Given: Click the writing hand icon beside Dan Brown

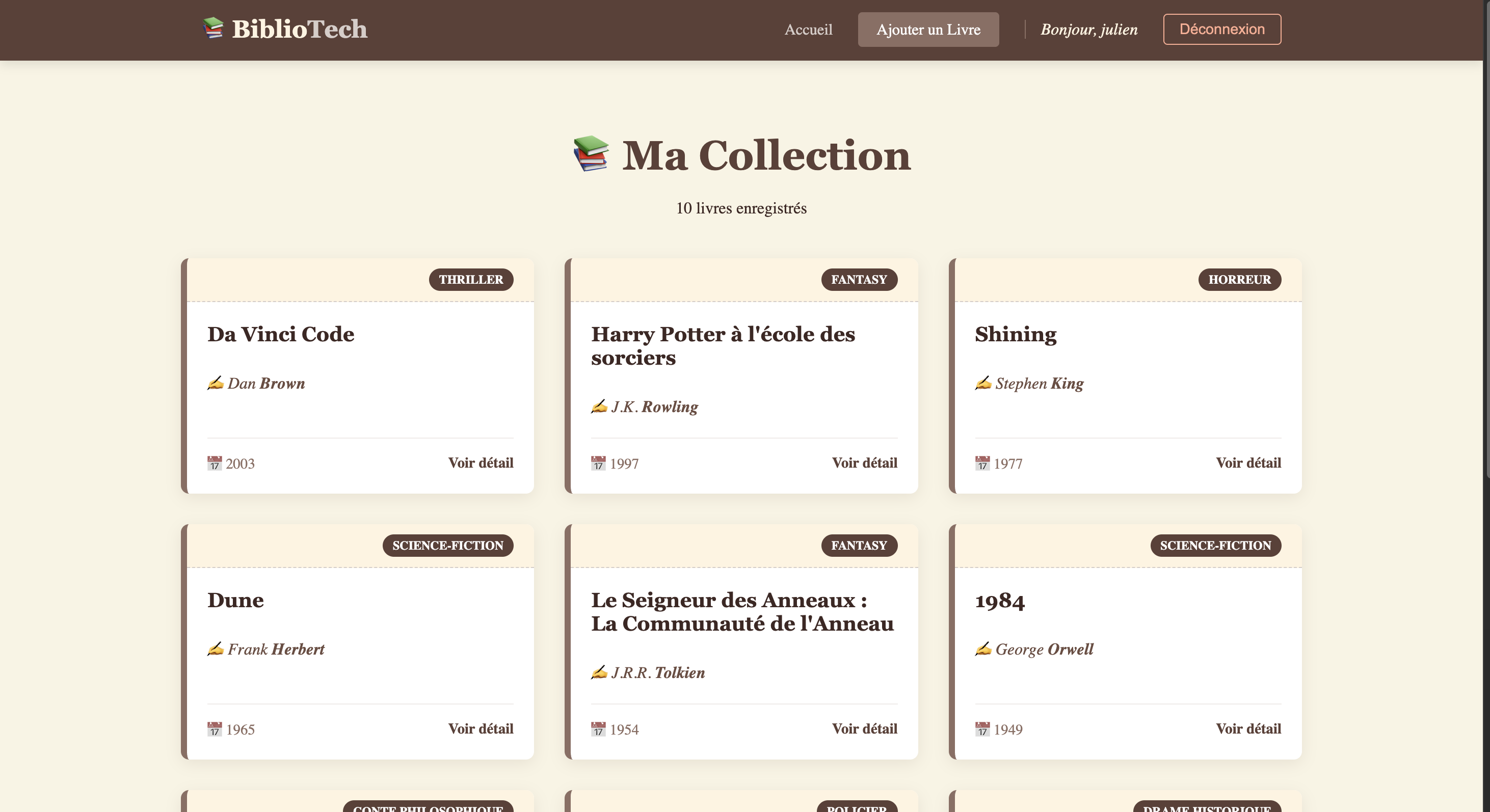Looking at the screenshot, I should point(215,383).
